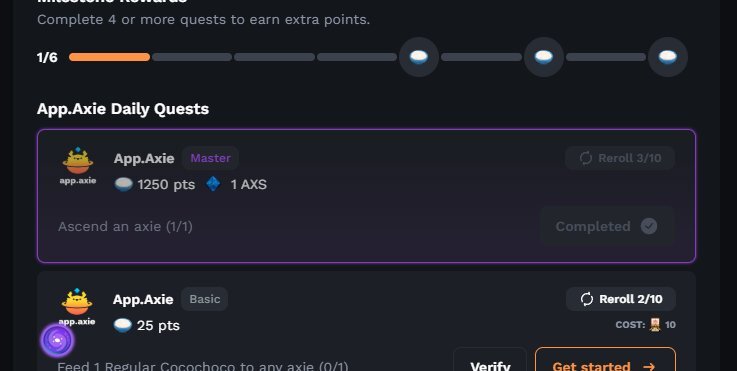This screenshot has height=371, width=737.
Task: Click the Basic difficulty tag
Action: coord(204,299)
